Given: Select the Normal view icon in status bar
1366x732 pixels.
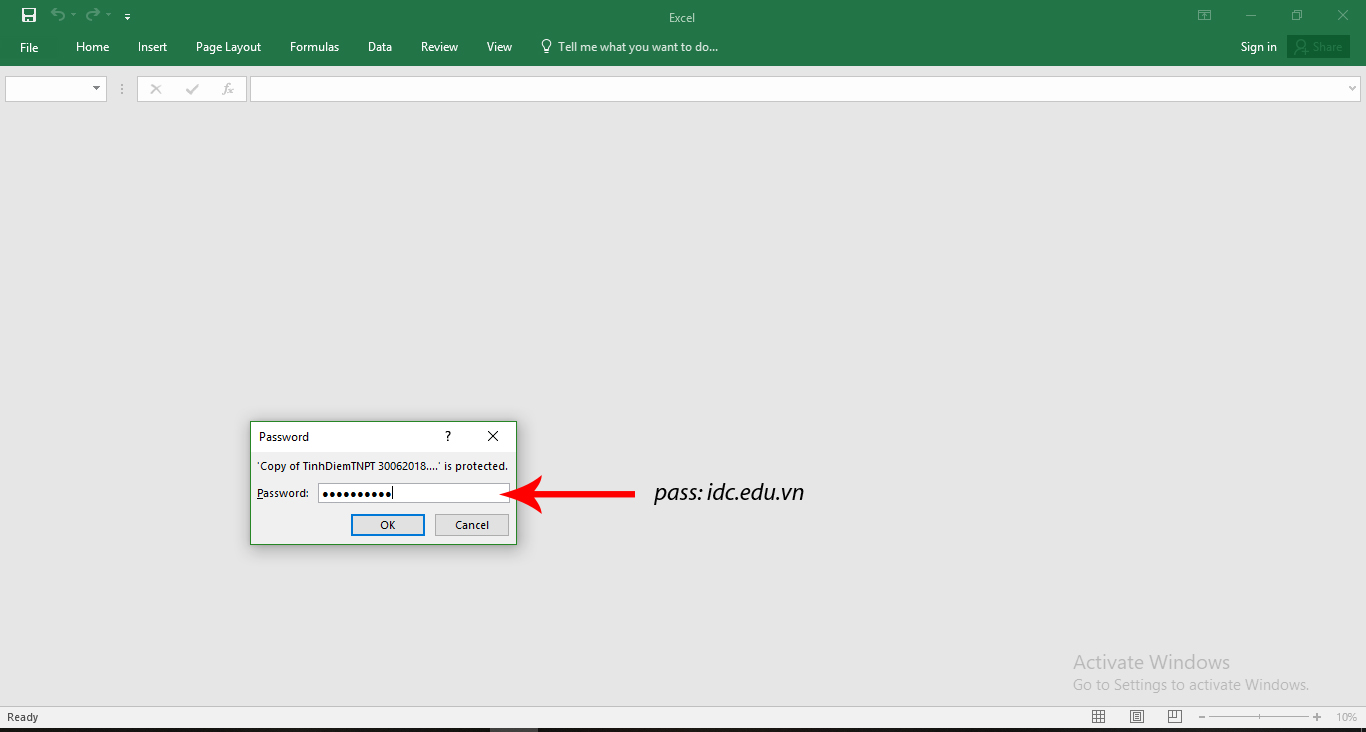Looking at the screenshot, I should pos(1098,717).
